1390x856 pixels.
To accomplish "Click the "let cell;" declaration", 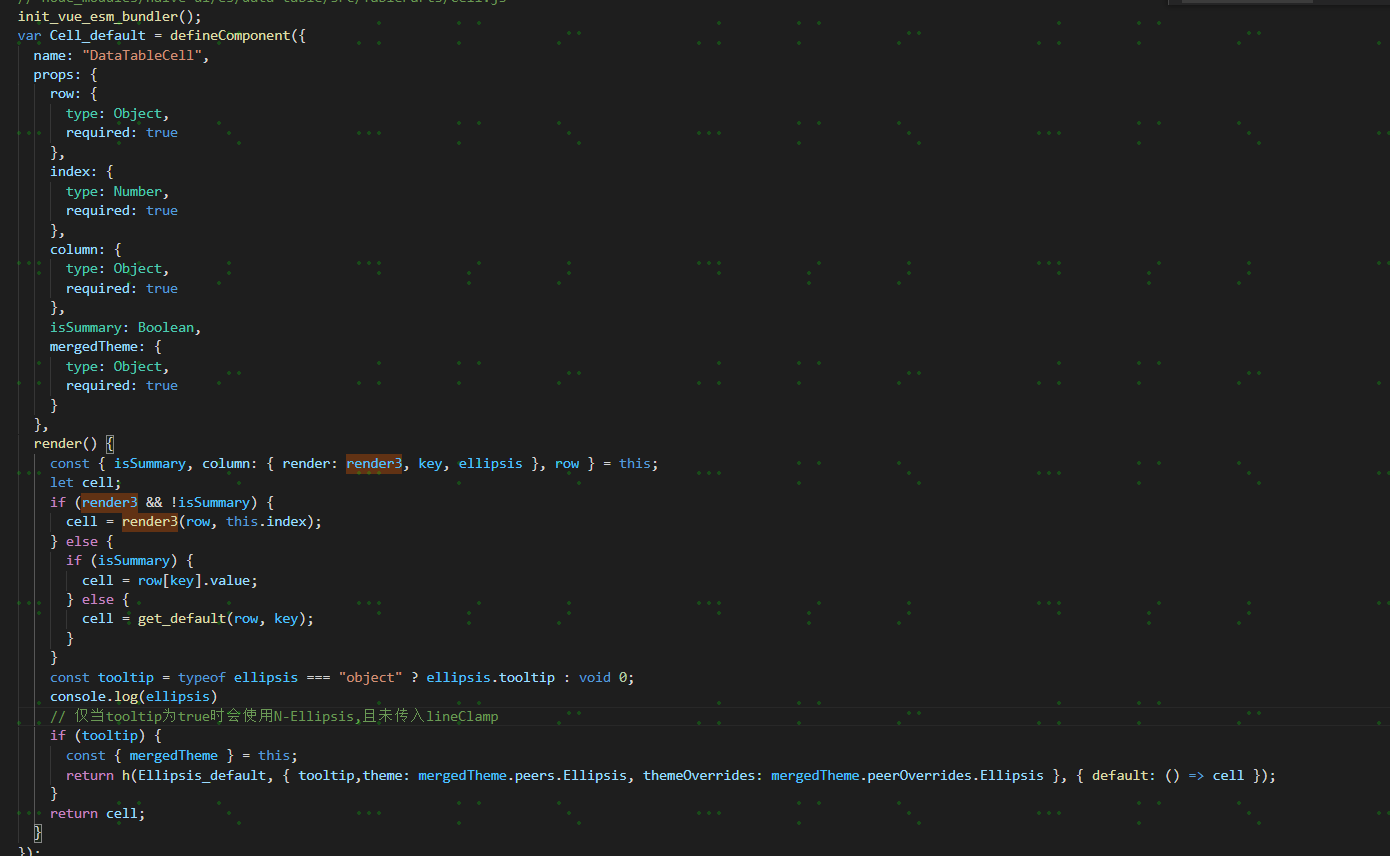I will [86, 483].
